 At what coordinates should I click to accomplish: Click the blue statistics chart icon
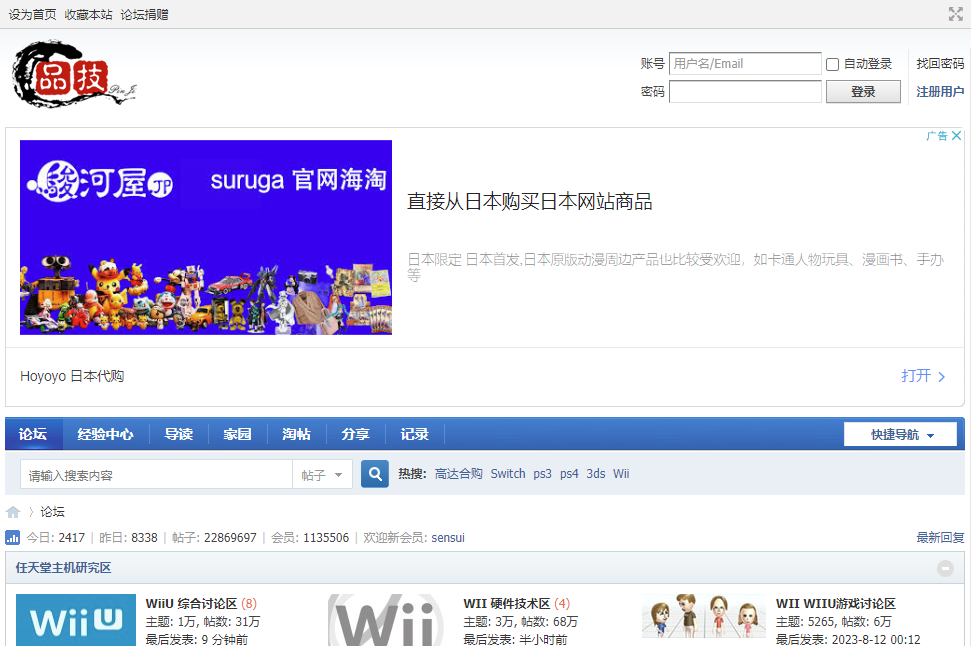tap(12, 537)
